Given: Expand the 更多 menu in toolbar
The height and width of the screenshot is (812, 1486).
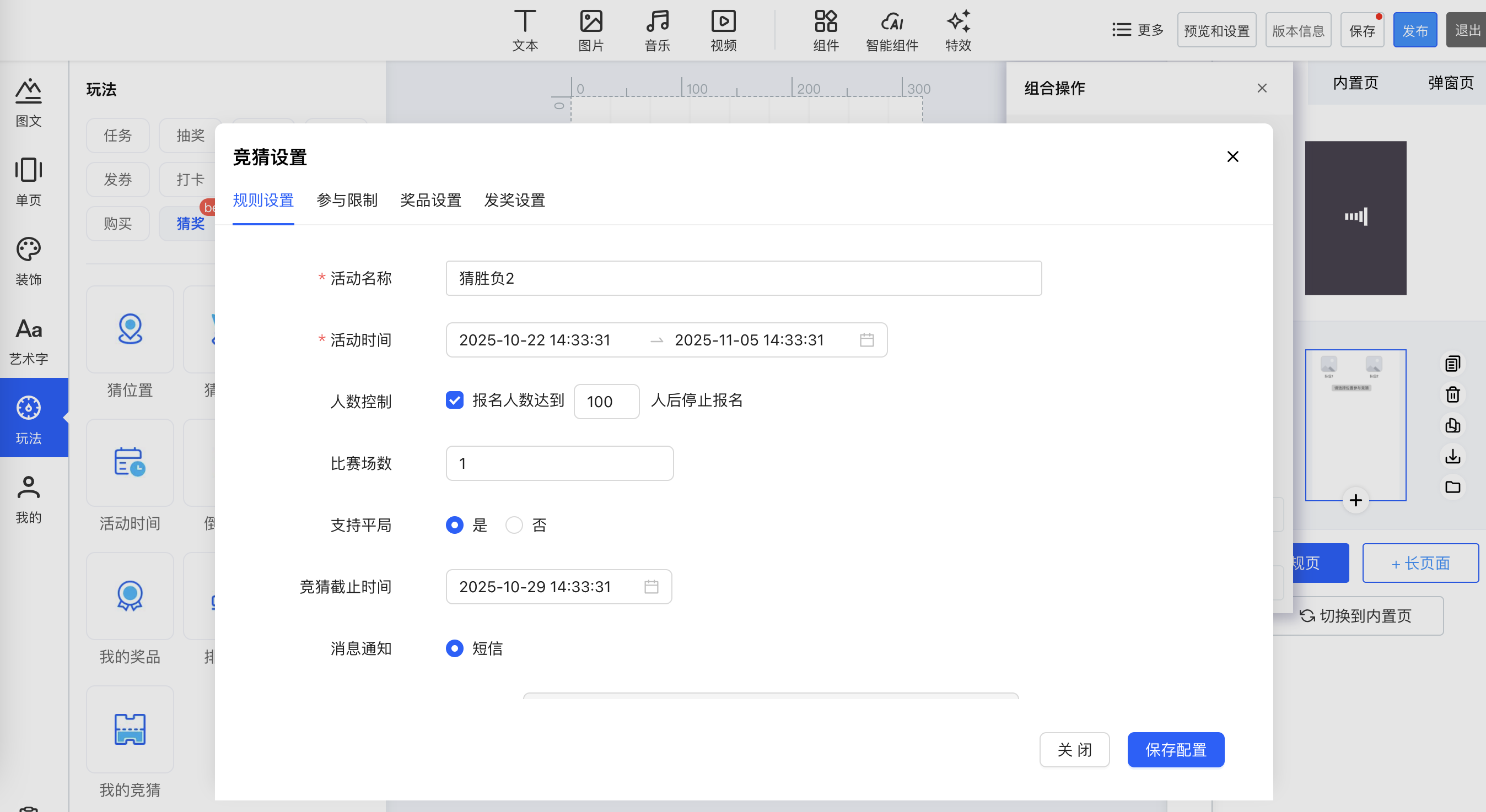Looking at the screenshot, I should point(1138,30).
